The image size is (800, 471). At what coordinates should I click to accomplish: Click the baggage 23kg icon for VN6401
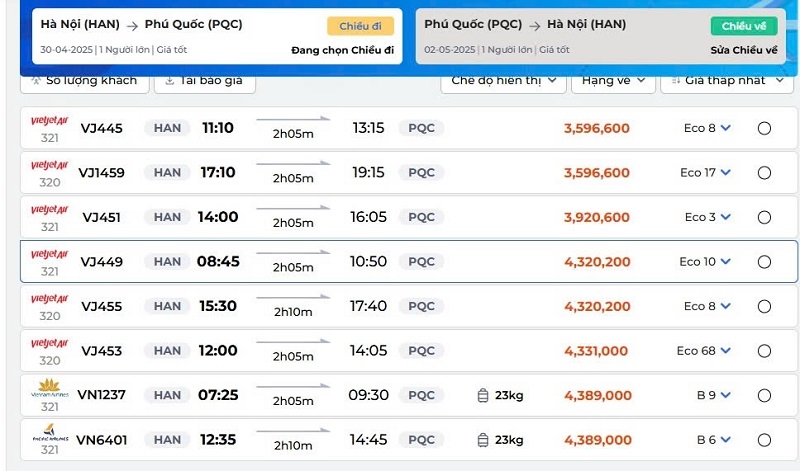tap(483, 440)
